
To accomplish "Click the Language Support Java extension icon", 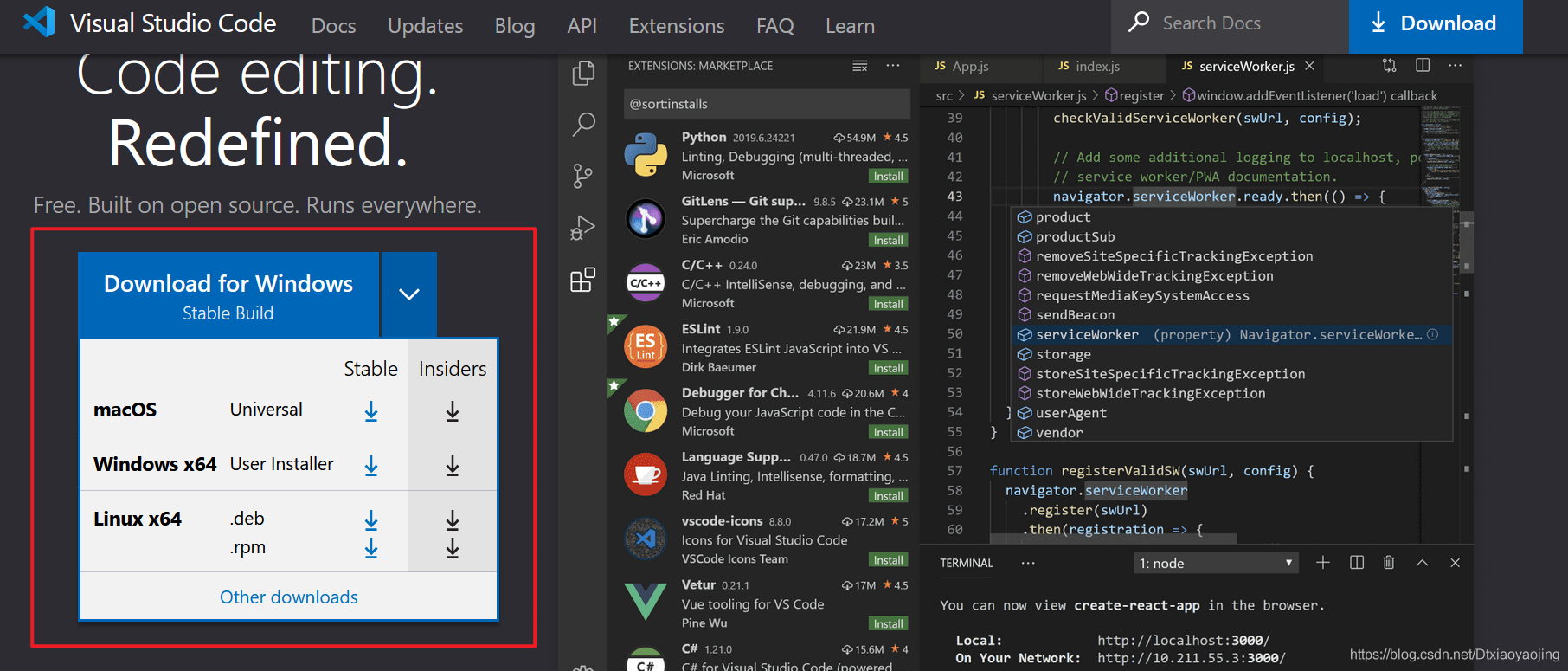I will coord(646,474).
